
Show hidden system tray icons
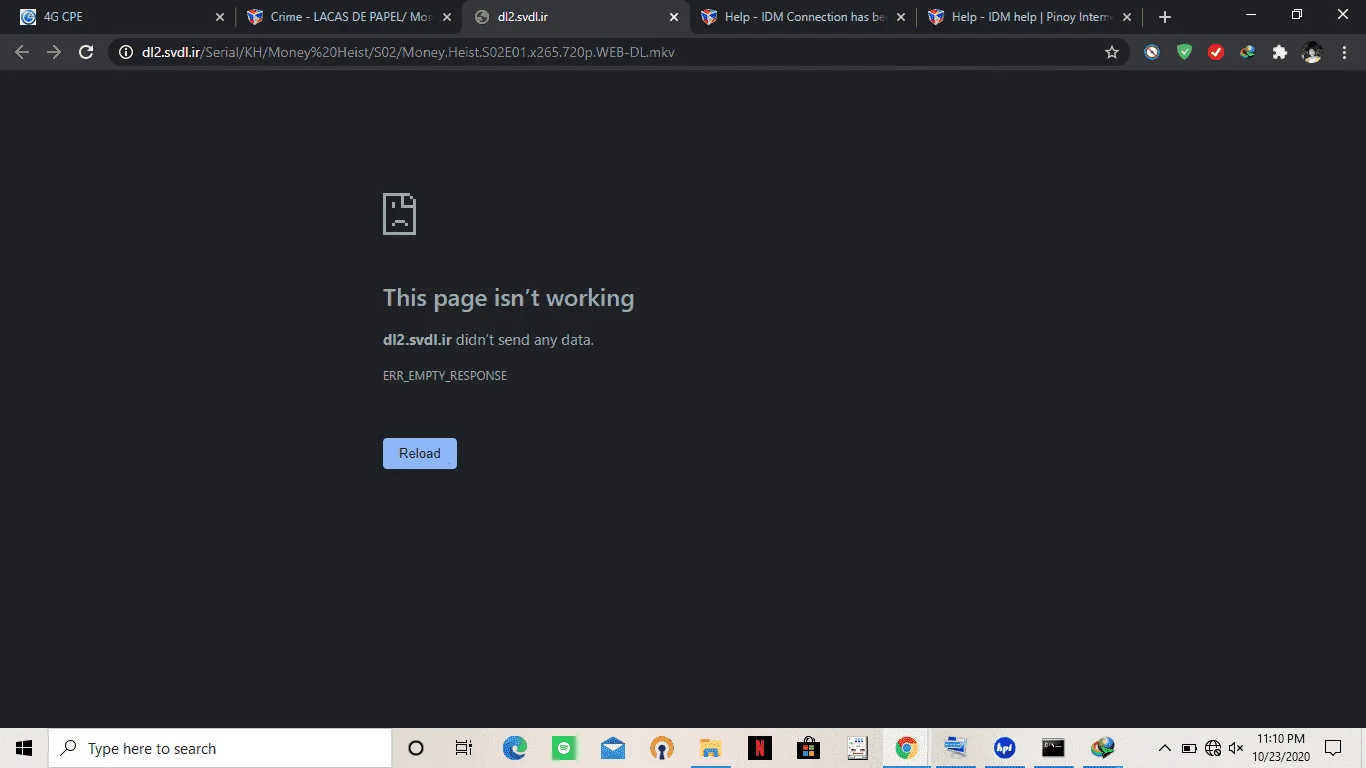[1164, 748]
